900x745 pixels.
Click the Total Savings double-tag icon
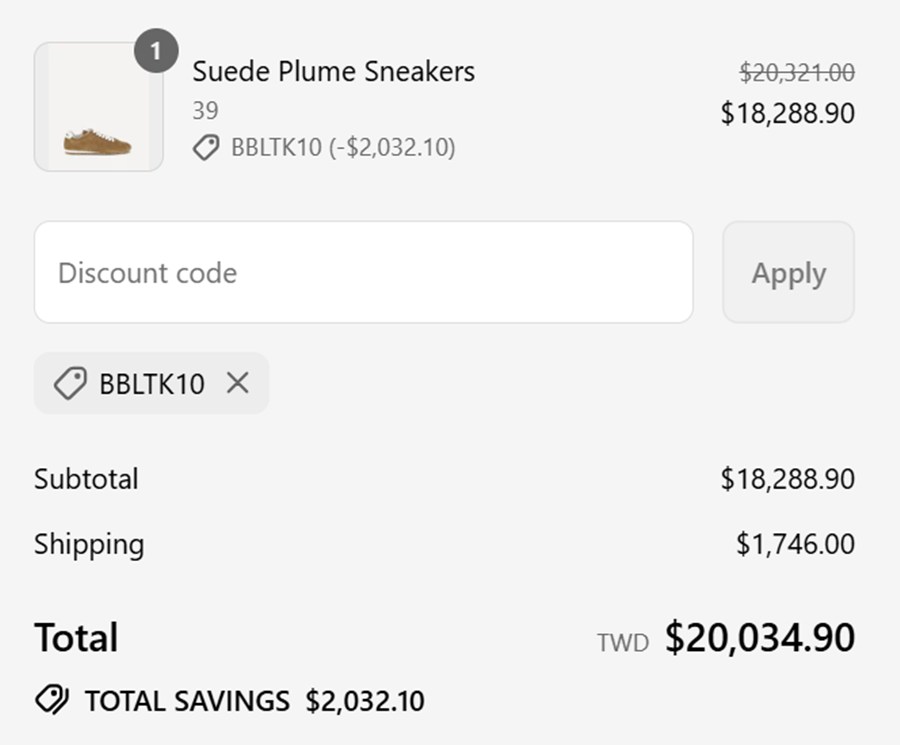click(x=52, y=699)
